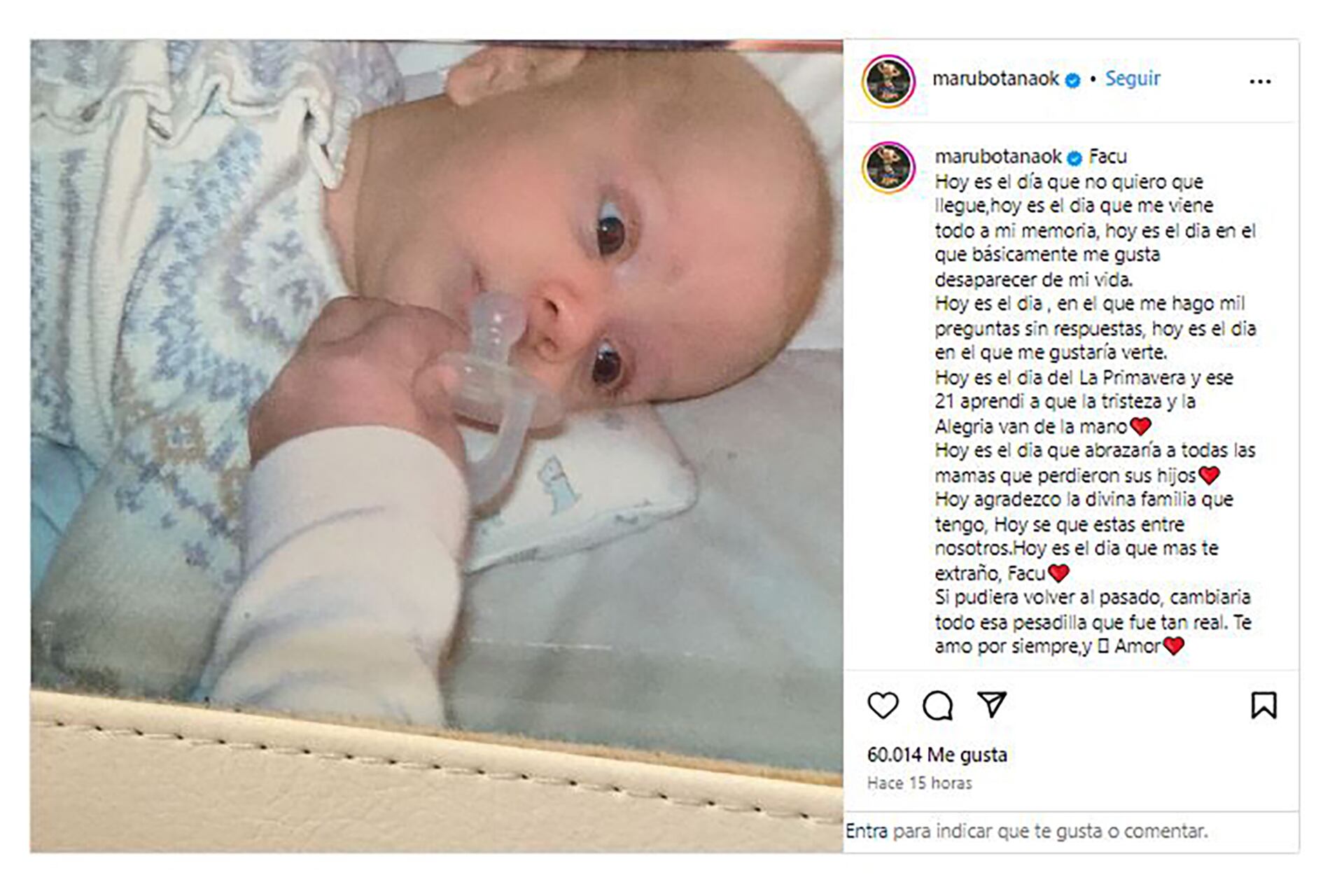This screenshot has width=1344, height=896.
Task: Click the Hace 15 horas timestamp
Action: point(919,783)
